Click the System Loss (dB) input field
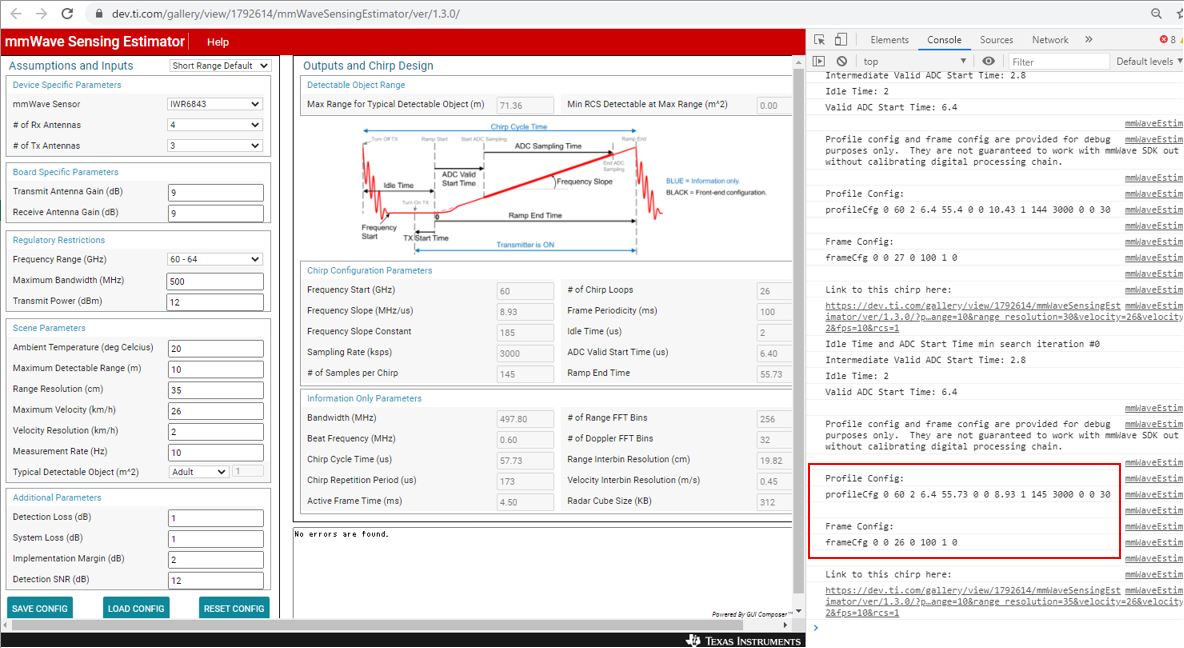 (x=215, y=539)
